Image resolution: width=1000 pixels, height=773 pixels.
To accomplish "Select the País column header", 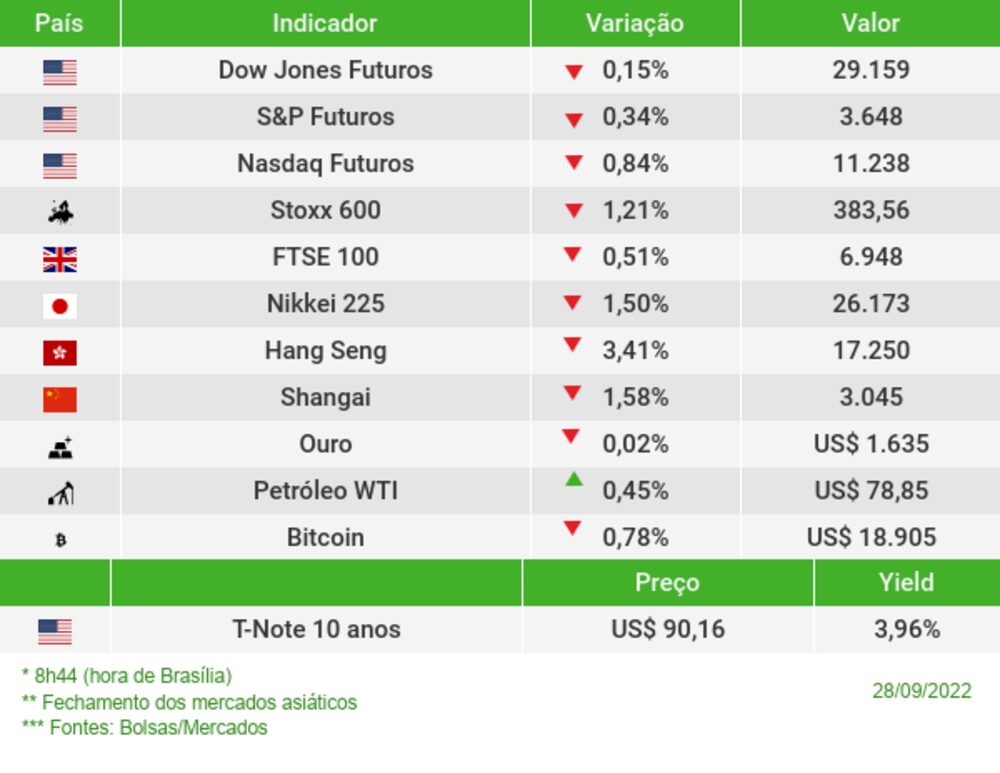I will click(59, 23).
